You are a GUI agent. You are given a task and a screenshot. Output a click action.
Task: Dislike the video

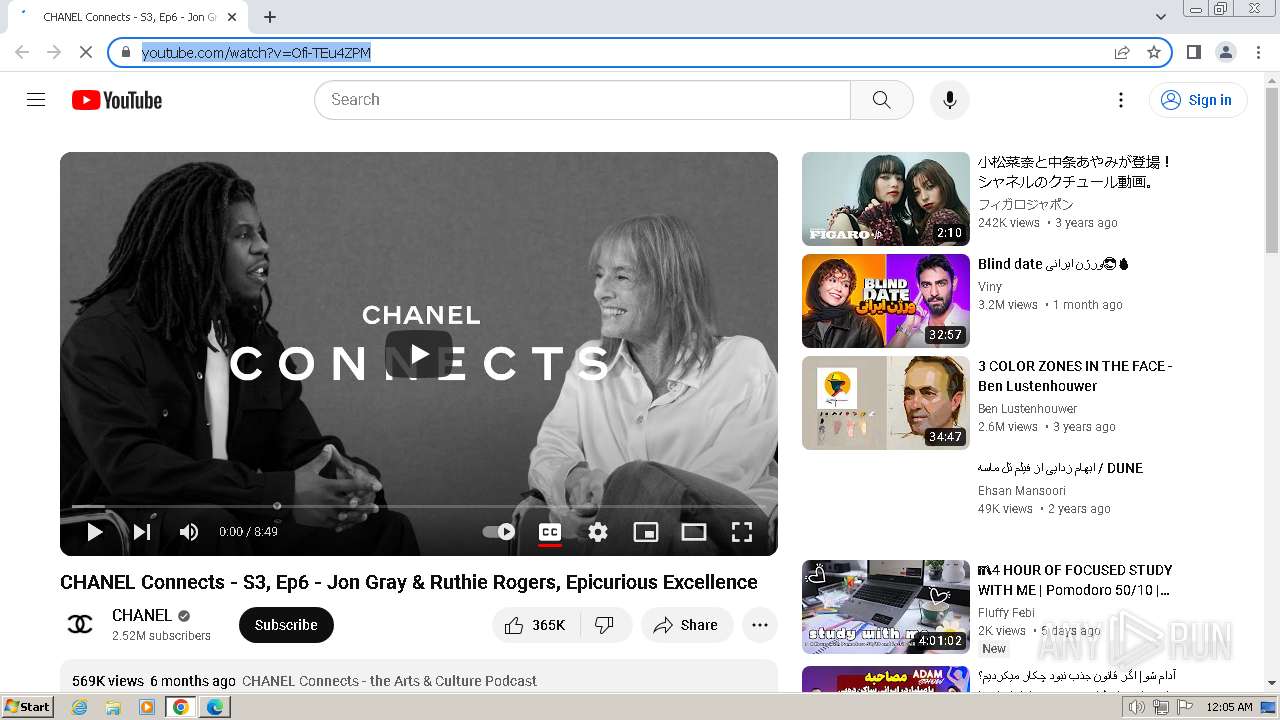point(606,625)
